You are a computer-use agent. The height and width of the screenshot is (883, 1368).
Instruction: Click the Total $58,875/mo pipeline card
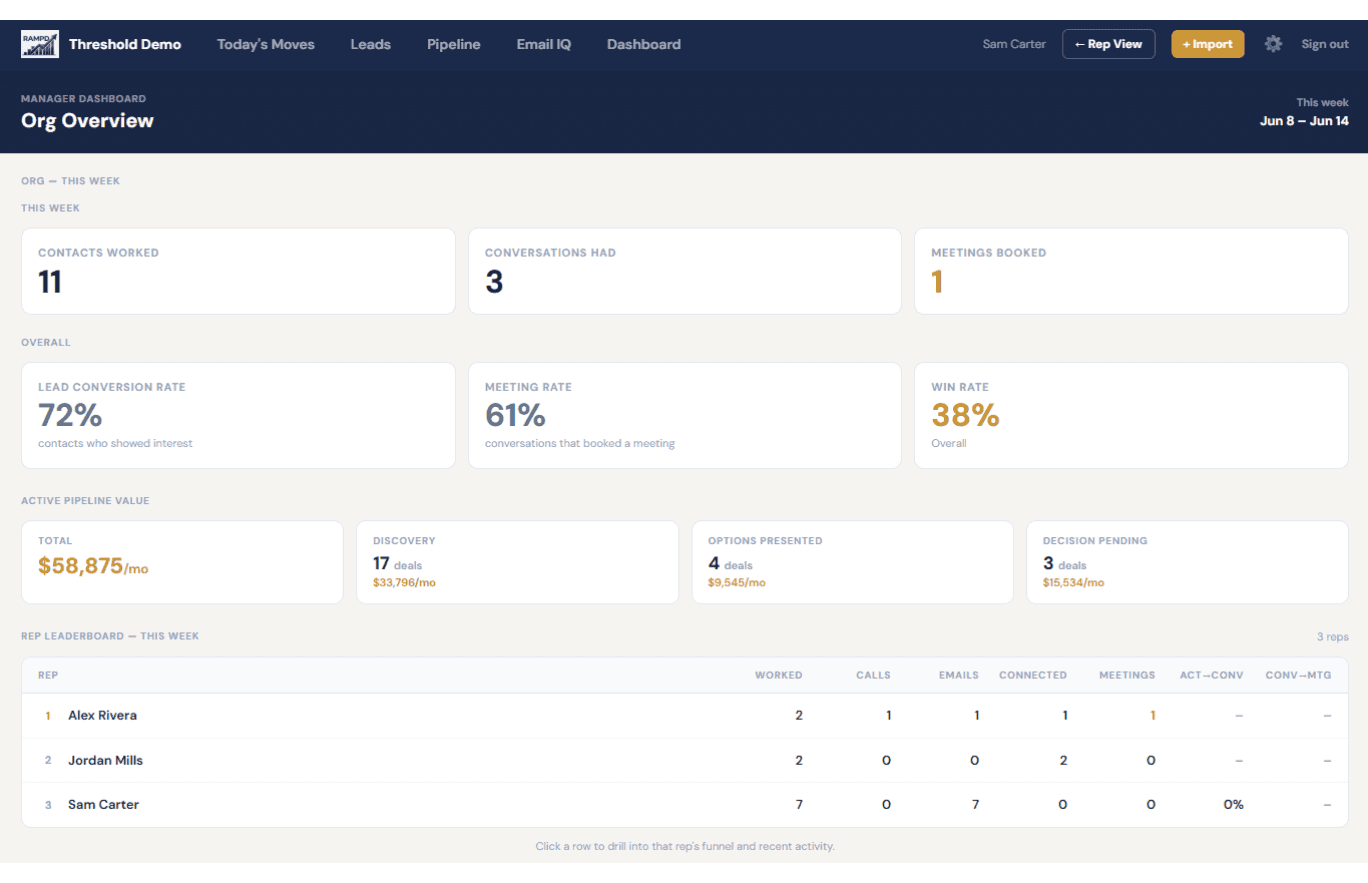coord(182,562)
